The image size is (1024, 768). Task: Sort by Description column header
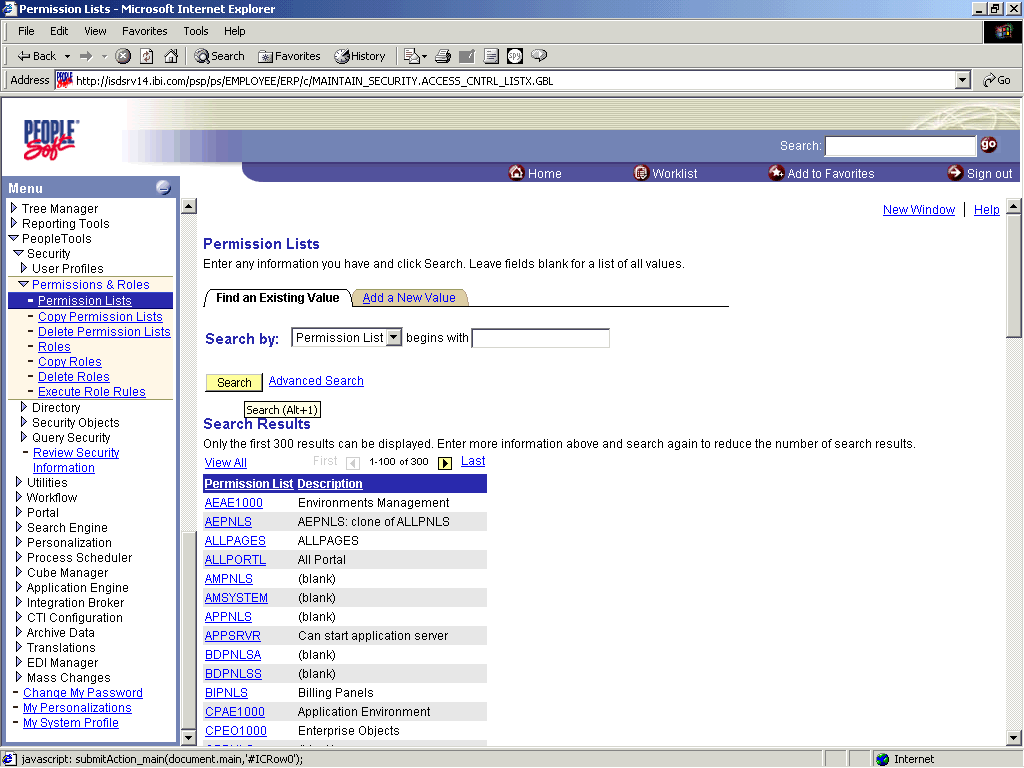[330, 484]
